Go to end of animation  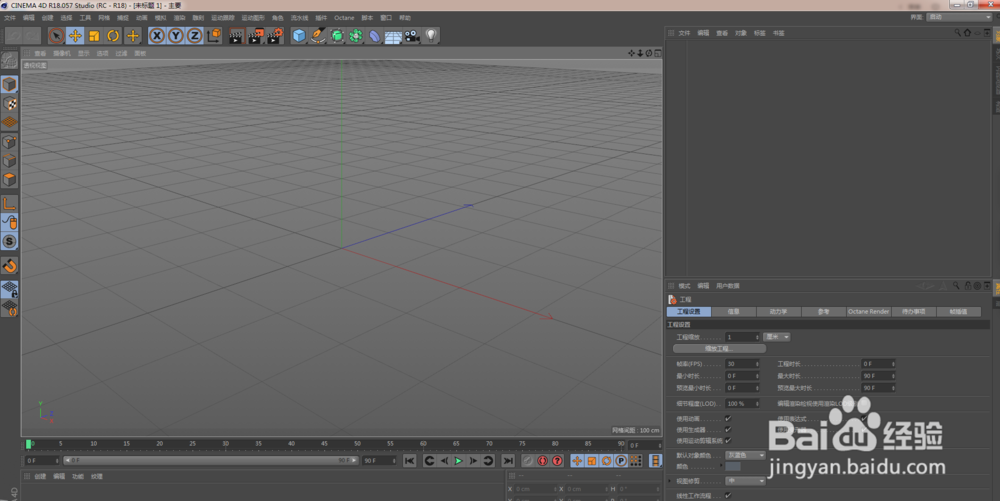508,460
